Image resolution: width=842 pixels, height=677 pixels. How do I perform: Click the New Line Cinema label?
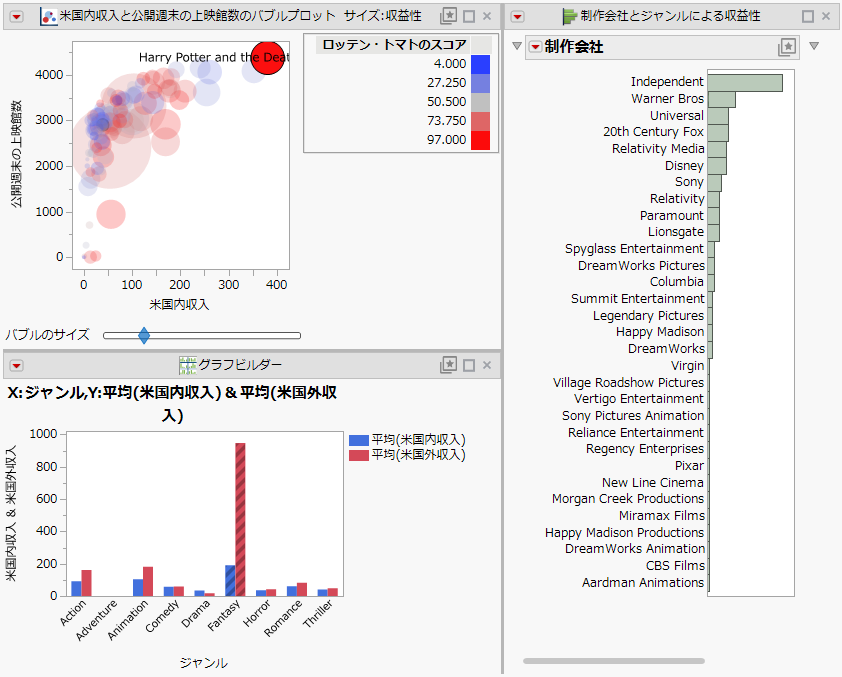(652, 482)
